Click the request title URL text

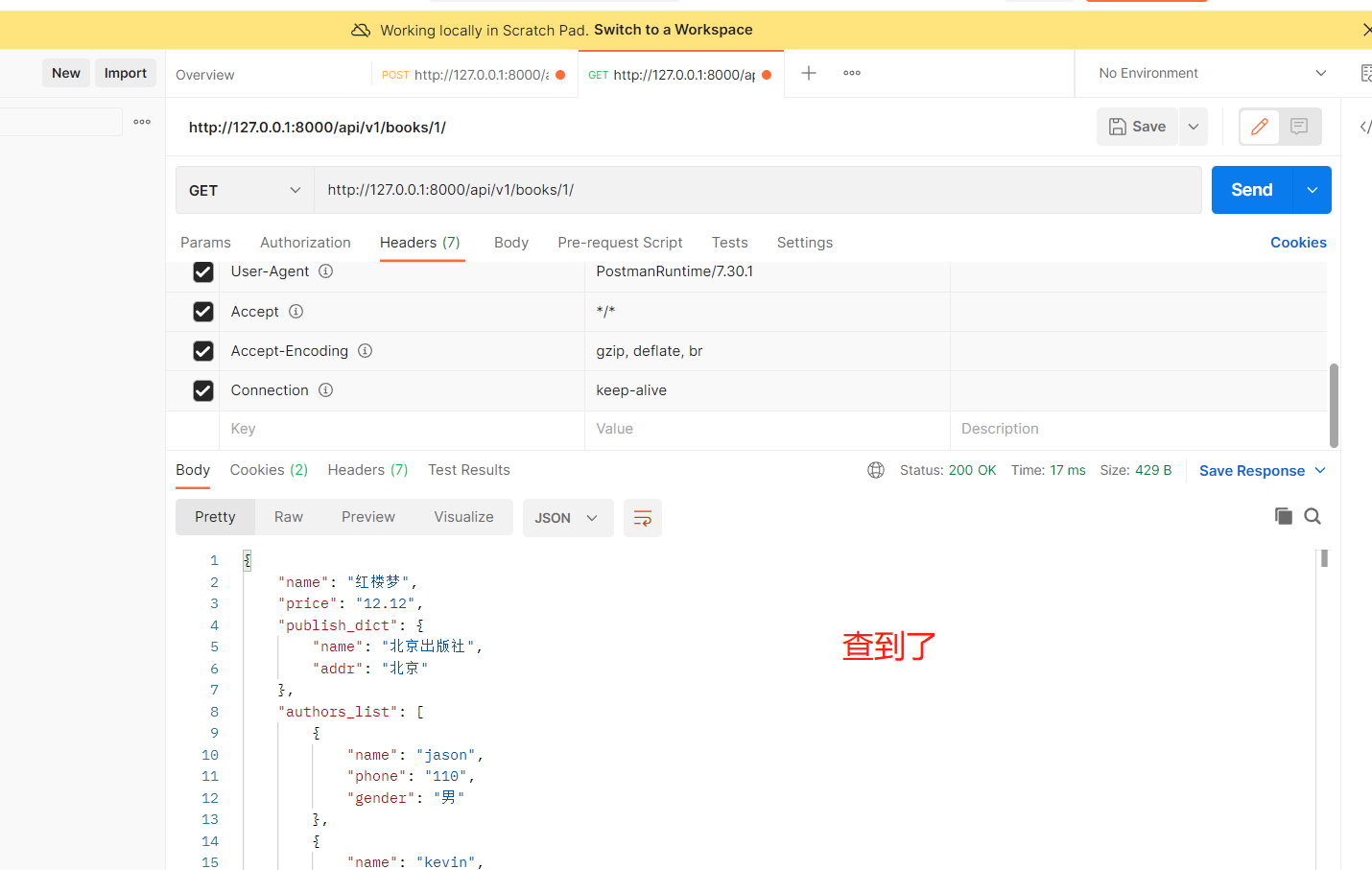pyautogui.click(x=318, y=128)
